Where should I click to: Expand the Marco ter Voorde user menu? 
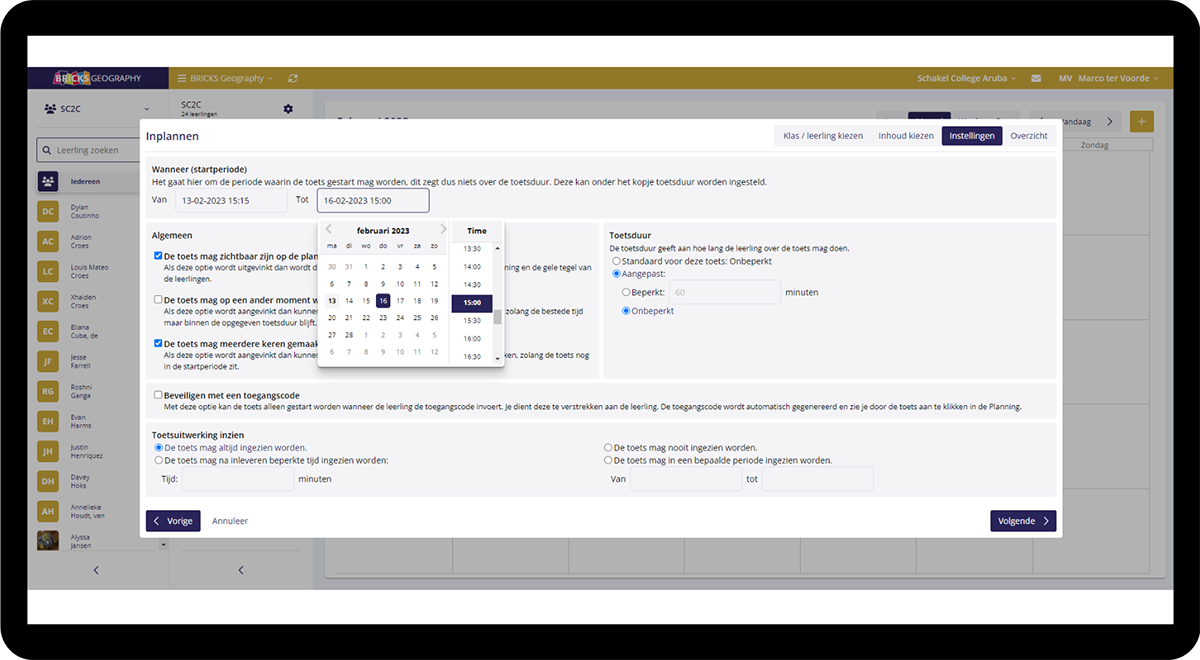pyautogui.click(x=1108, y=78)
